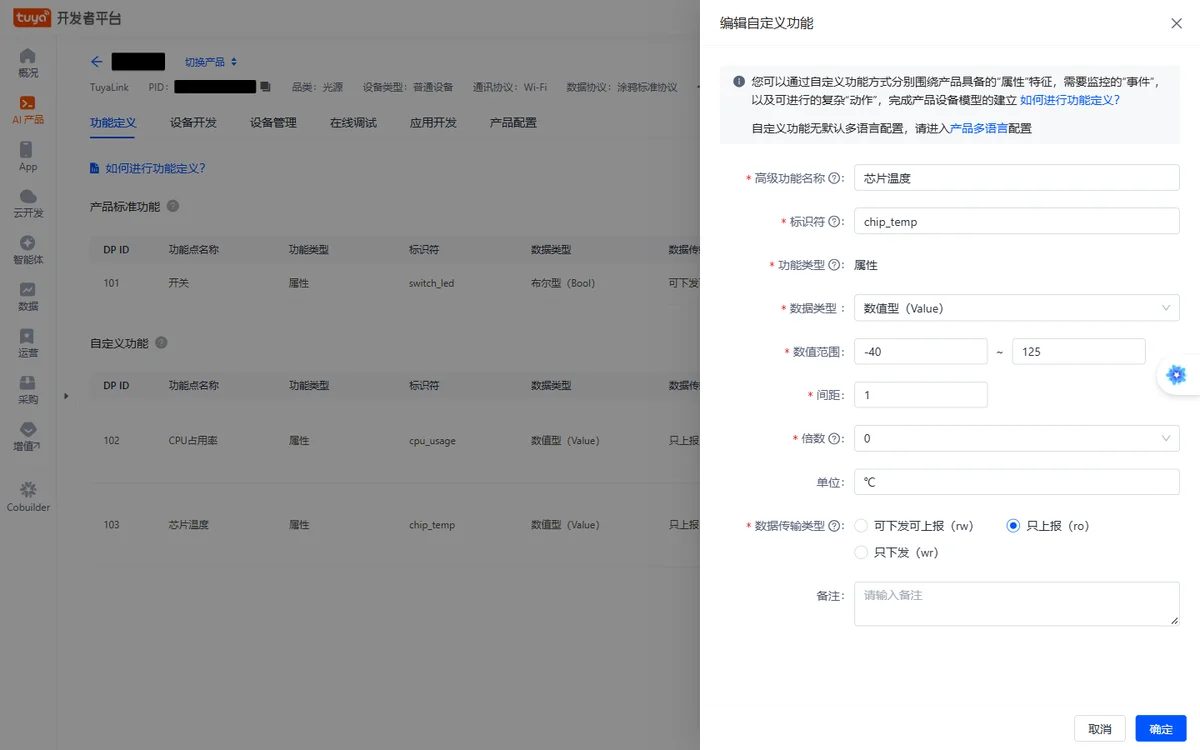
Task: Click the 备注 textarea
Action: tap(1017, 604)
